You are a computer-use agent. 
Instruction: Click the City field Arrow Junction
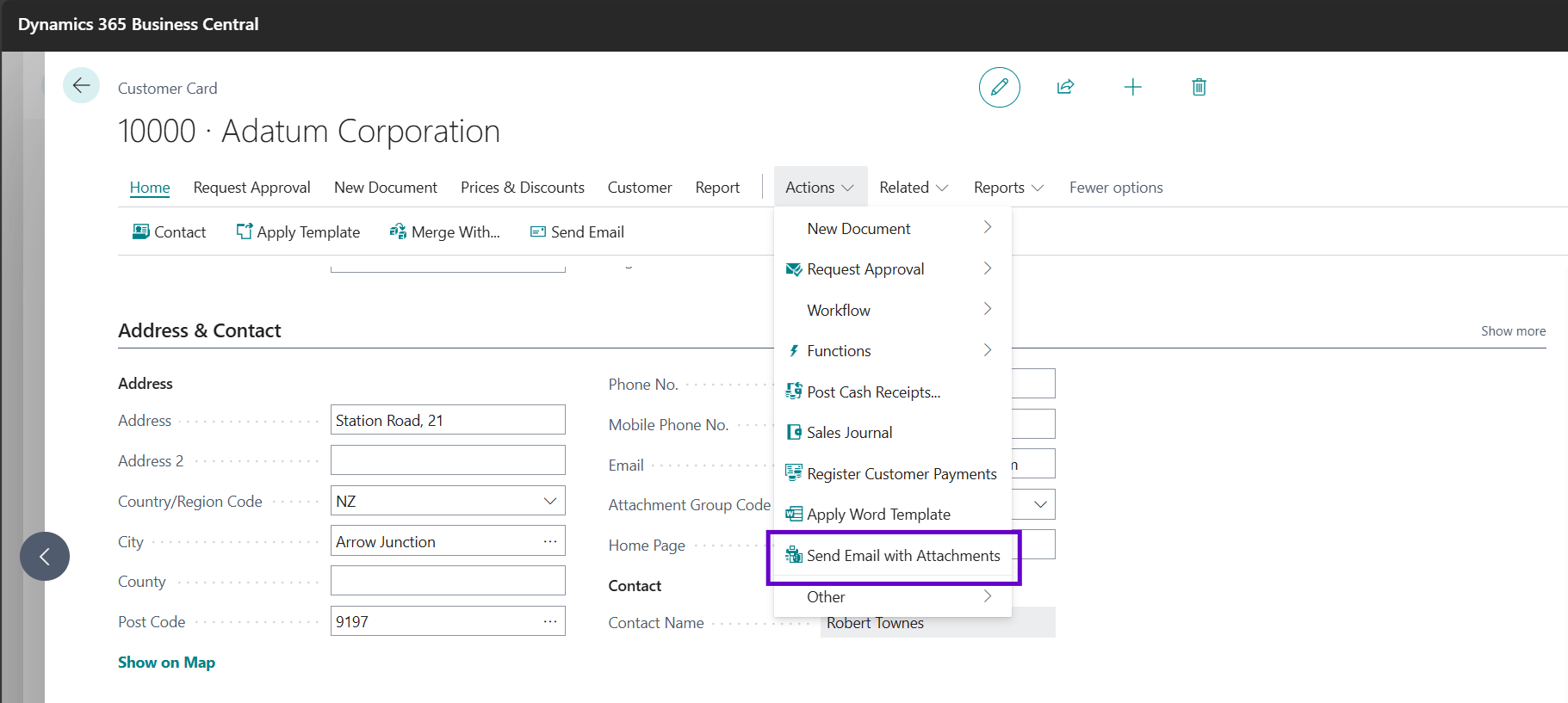[x=448, y=541]
